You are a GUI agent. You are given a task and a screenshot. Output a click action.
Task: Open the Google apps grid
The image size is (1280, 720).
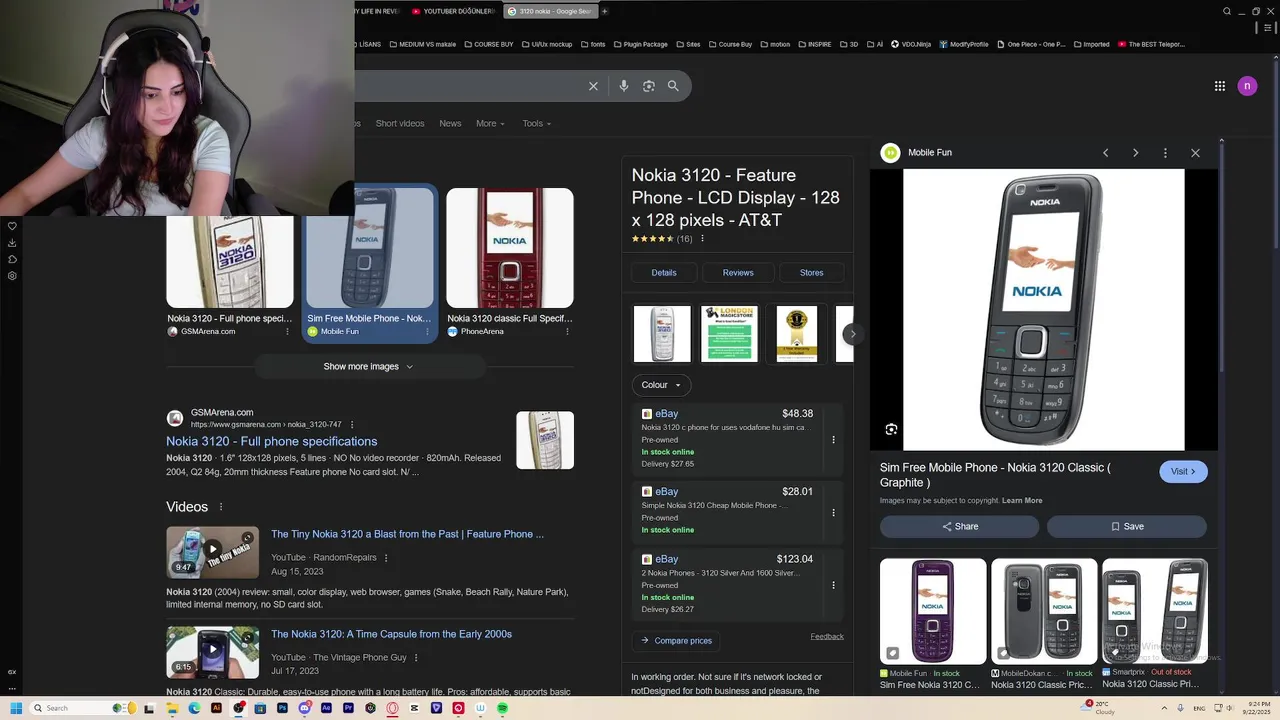[1220, 86]
